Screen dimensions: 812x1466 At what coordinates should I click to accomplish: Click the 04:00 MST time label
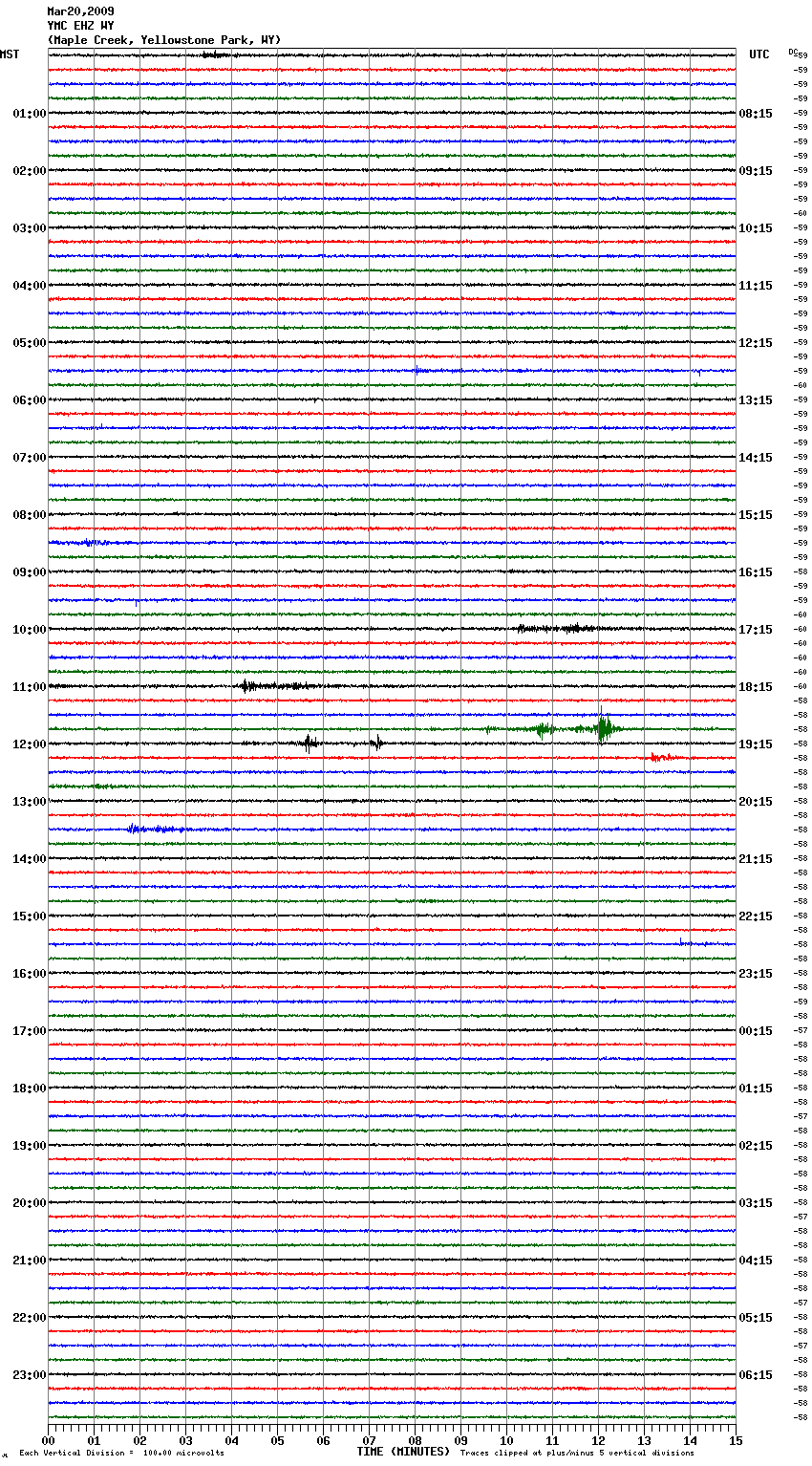30,286
